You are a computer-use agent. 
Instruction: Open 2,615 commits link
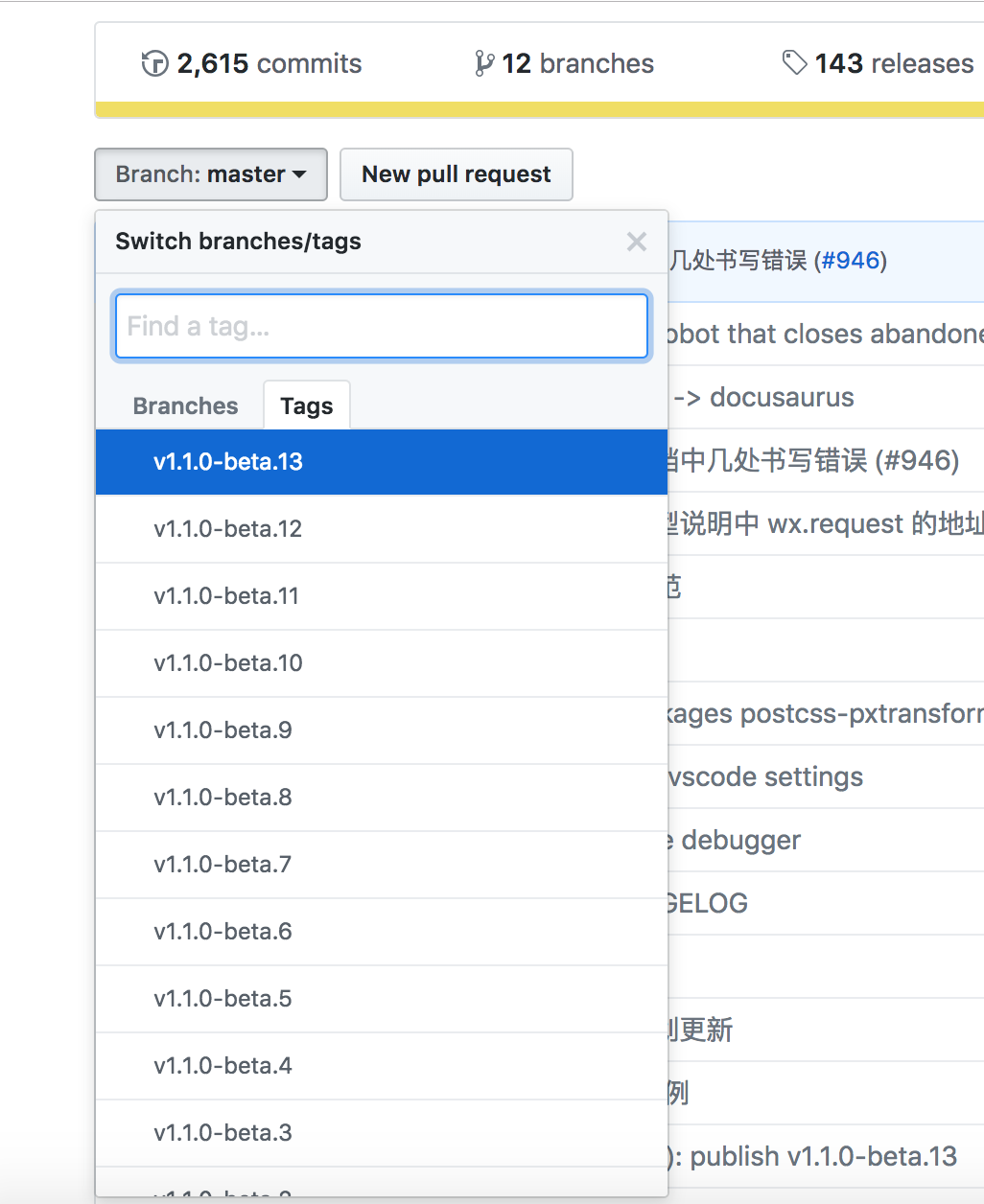[x=252, y=63]
